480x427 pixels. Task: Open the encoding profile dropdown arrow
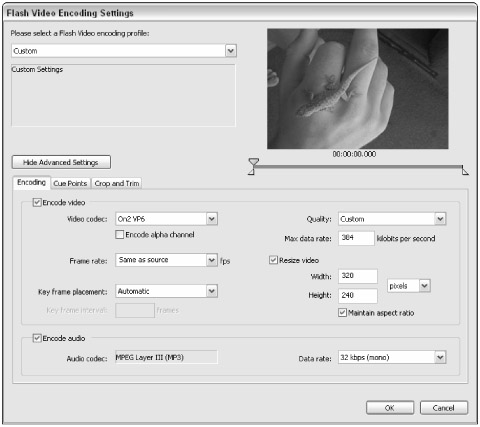[x=231, y=51]
